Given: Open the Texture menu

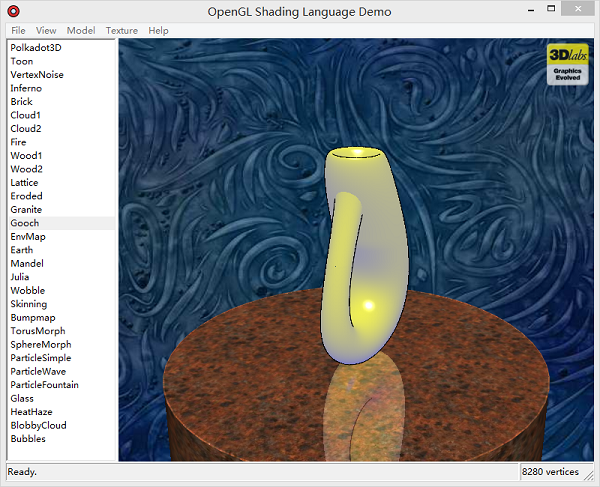Looking at the screenshot, I should [122, 31].
